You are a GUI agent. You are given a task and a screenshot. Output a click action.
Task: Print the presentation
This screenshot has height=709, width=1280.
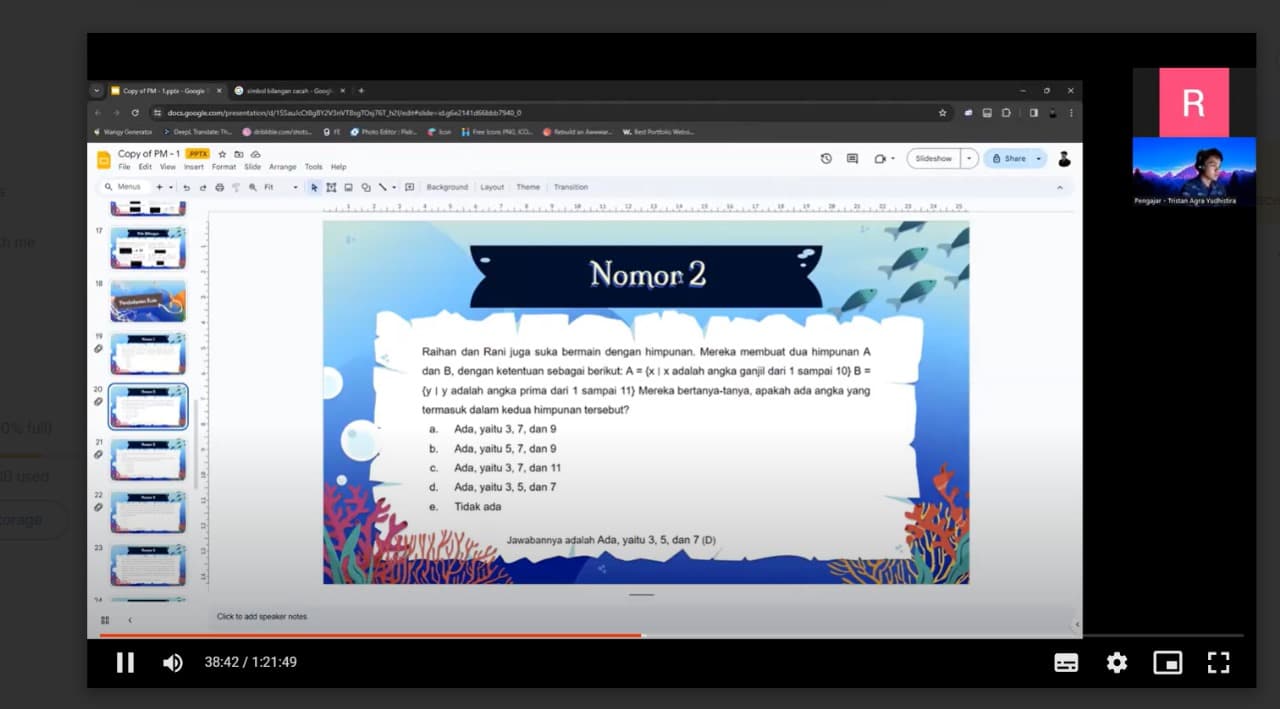coord(219,187)
